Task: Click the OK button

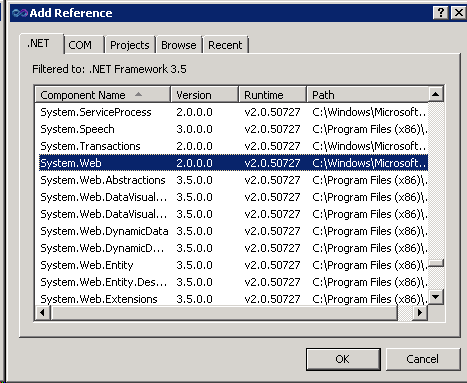Action: (343, 359)
